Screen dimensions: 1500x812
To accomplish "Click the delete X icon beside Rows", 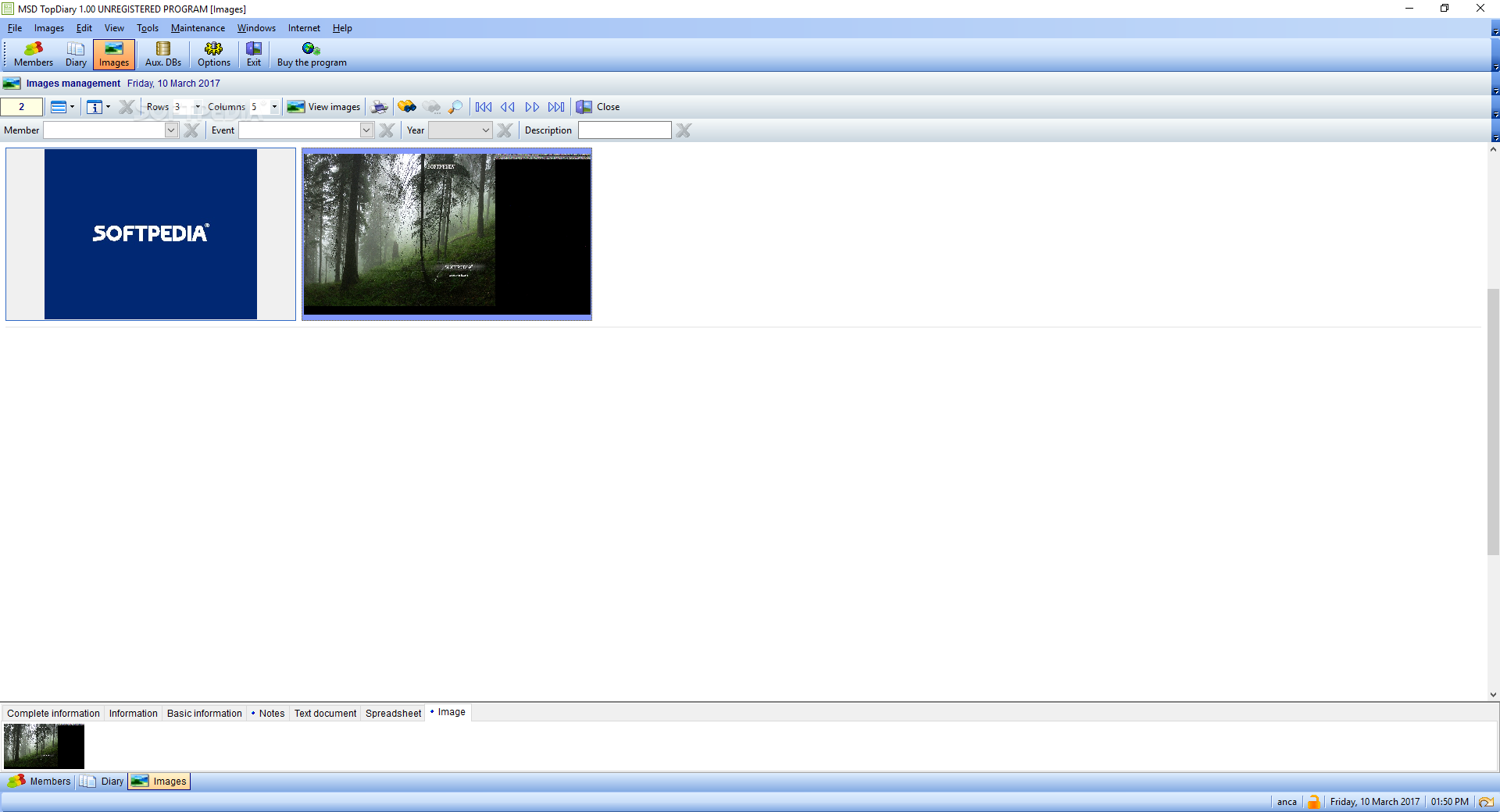I will click(x=127, y=107).
